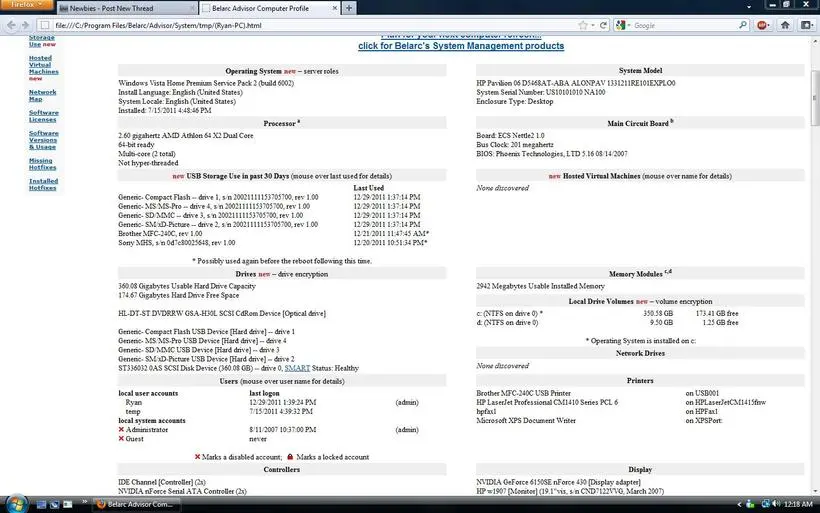Open the network tray icon
This screenshot has width=820, height=513.
[x=765, y=504]
